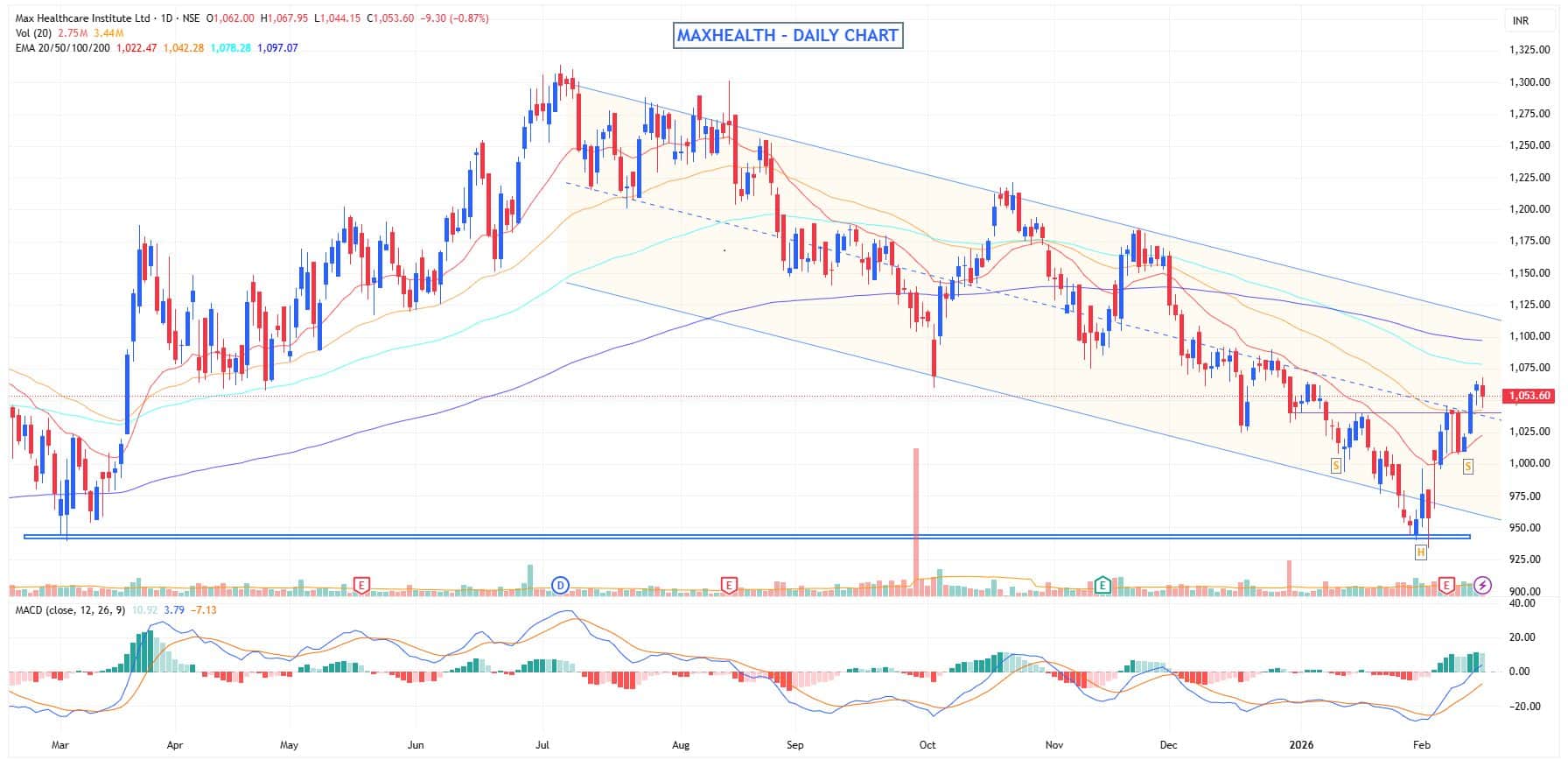Image resolution: width=1568 pixels, height=760 pixels.
Task: Click the blue dividend D marker
Action: tap(559, 584)
